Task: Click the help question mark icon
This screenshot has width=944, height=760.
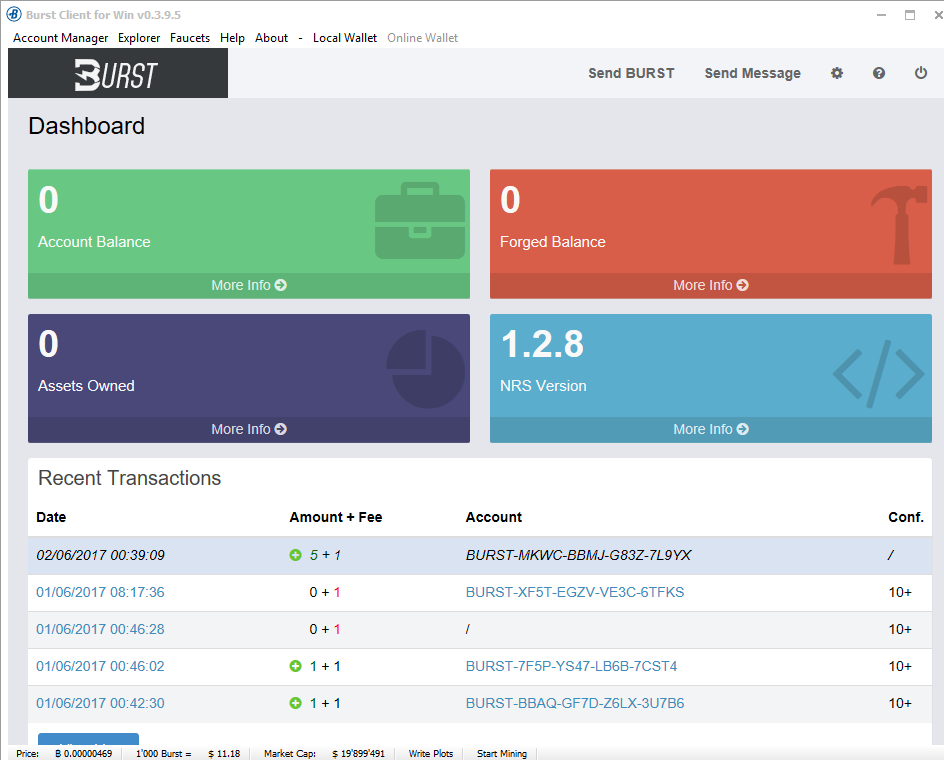Action: [x=879, y=73]
